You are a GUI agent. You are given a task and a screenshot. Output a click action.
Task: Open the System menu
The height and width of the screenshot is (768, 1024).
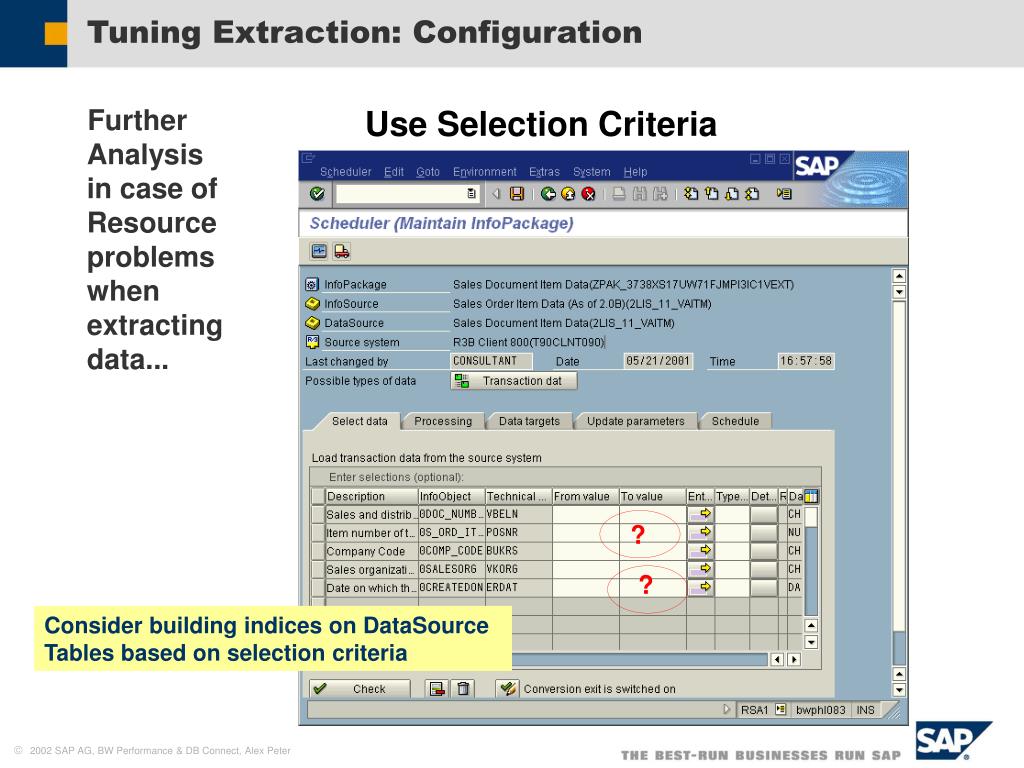[x=592, y=172]
